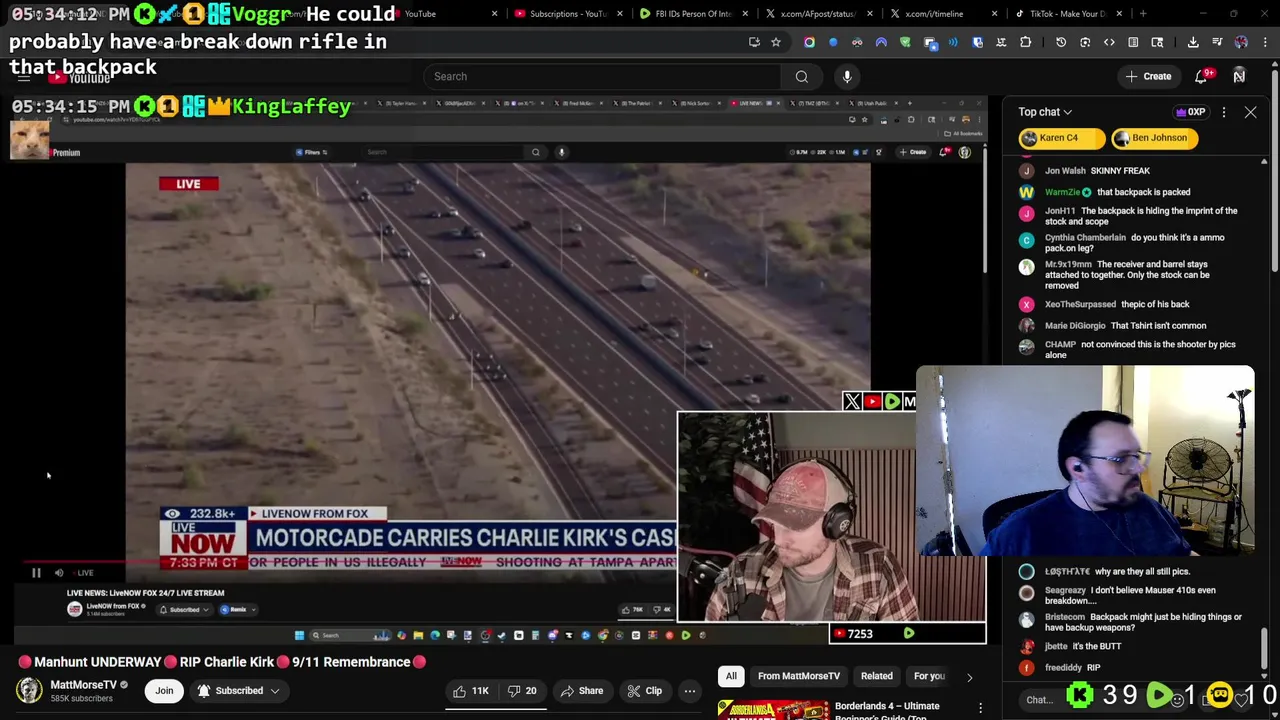Open Ben Johnson super chat chip
The height and width of the screenshot is (720, 1280).
[x=1154, y=138]
